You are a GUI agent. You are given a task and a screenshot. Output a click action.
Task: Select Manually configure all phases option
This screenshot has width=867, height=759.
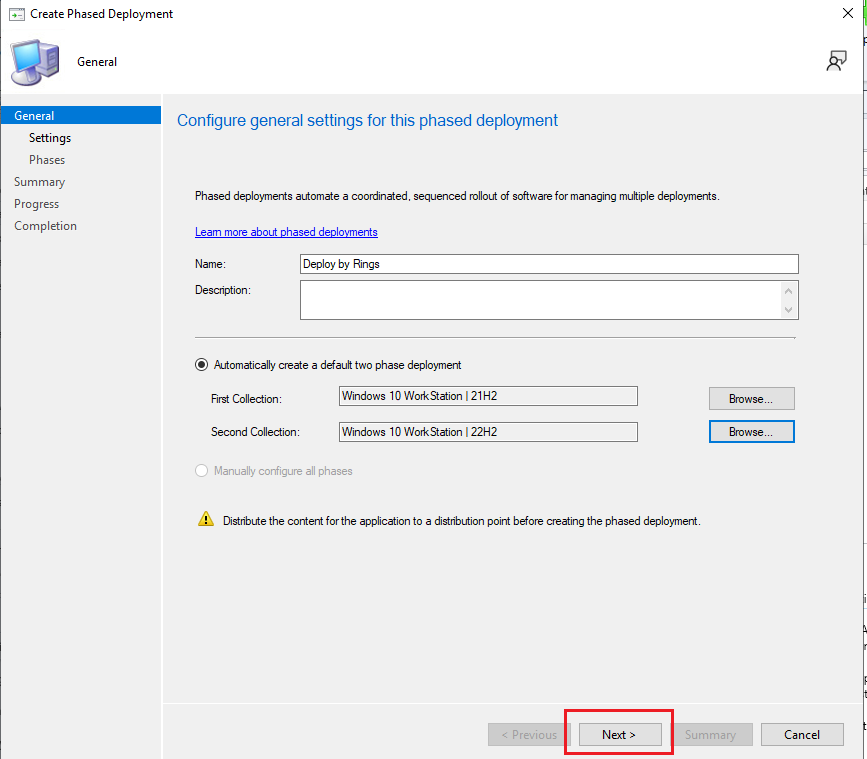[201, 470]
